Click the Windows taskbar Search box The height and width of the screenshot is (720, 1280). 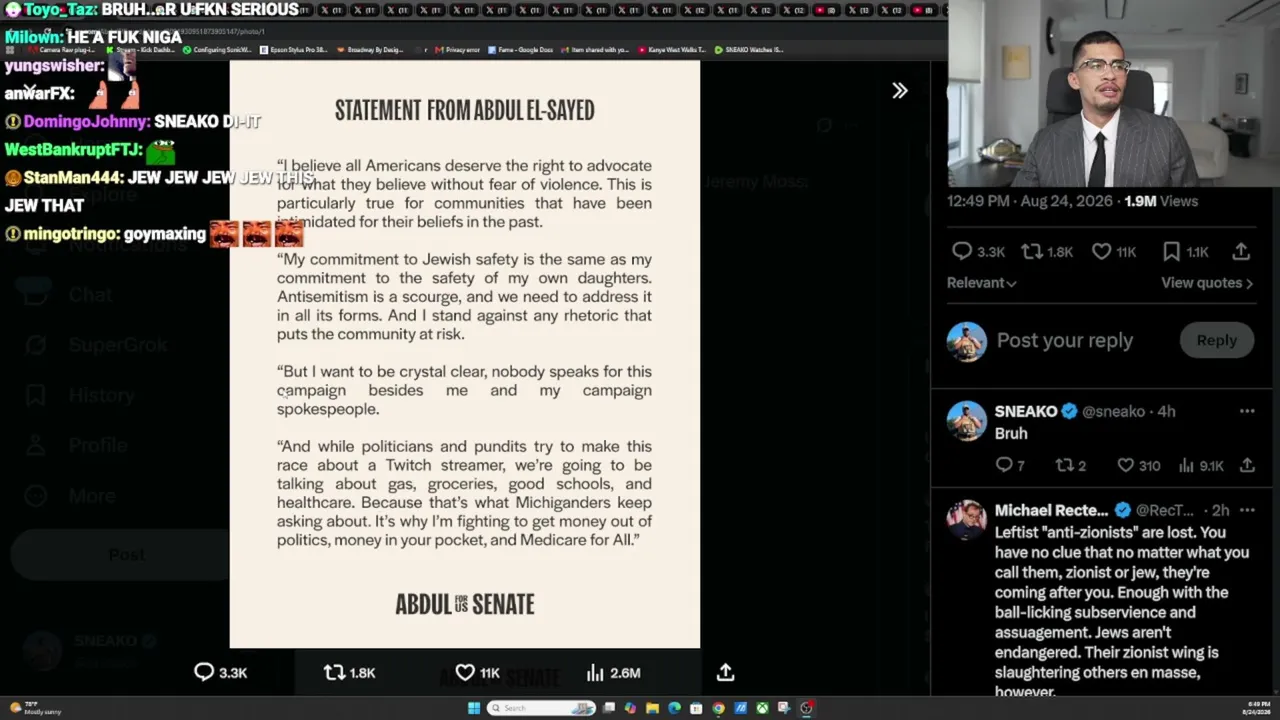pyautogui.click(x=542, y=708)
